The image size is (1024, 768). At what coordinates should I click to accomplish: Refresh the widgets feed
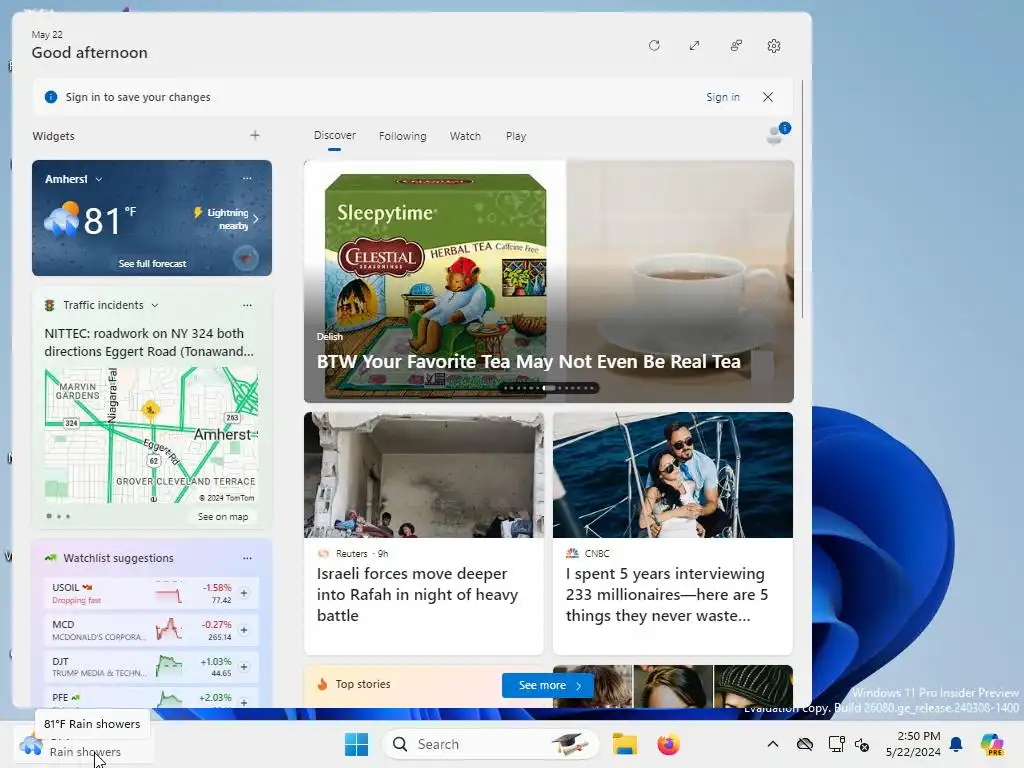(x=654, y=46)
